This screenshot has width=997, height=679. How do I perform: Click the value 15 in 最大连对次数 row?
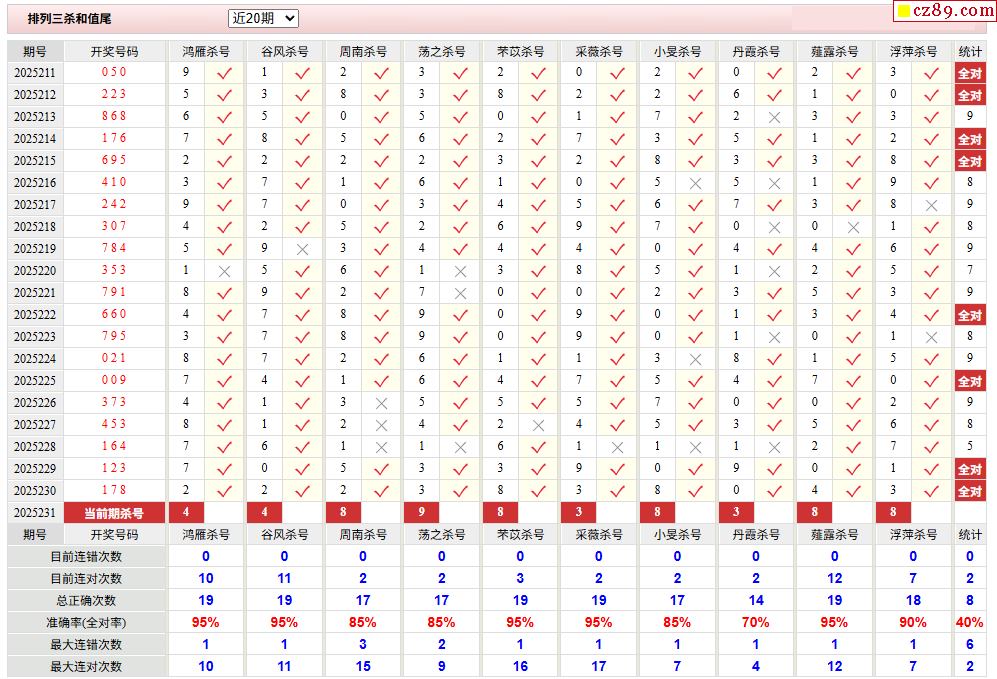[x=363, y=667]
